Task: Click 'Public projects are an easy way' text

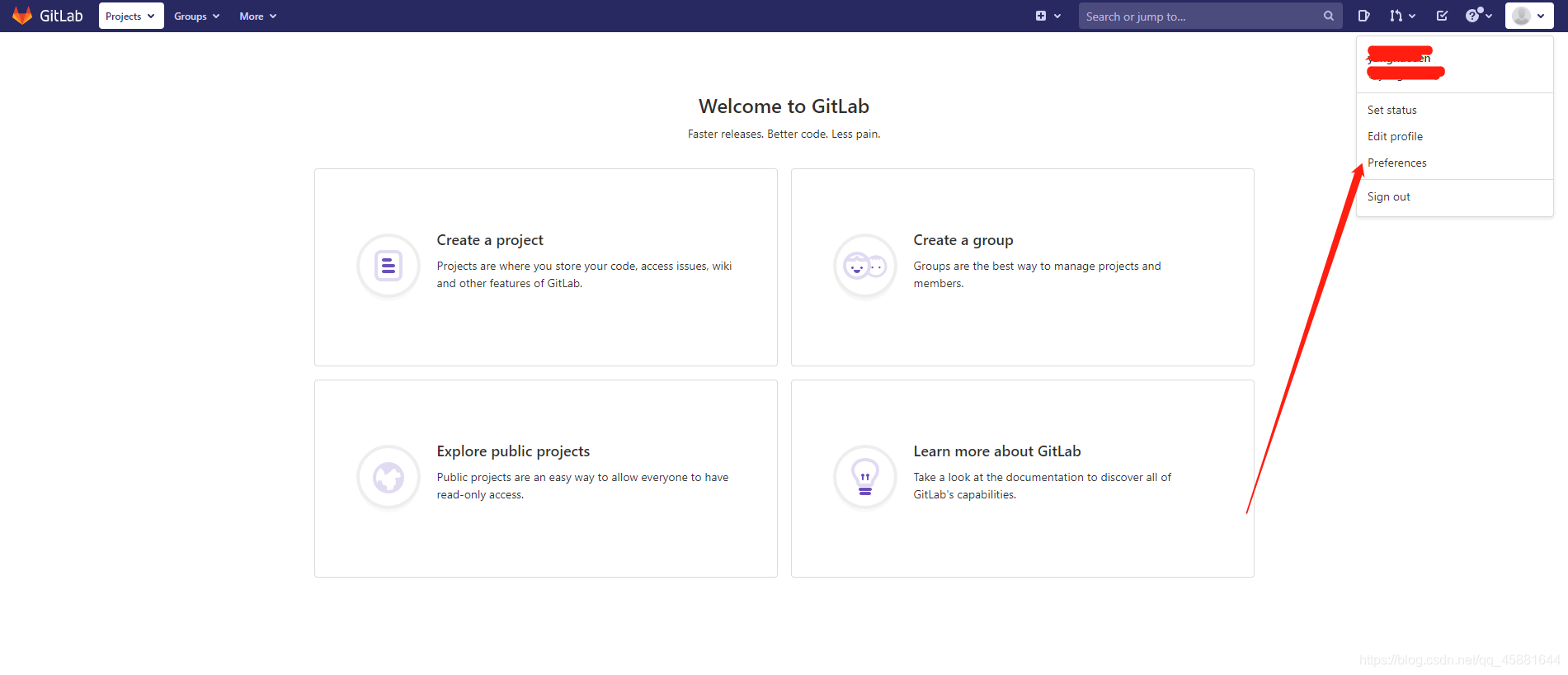Action: click(582, 486)
